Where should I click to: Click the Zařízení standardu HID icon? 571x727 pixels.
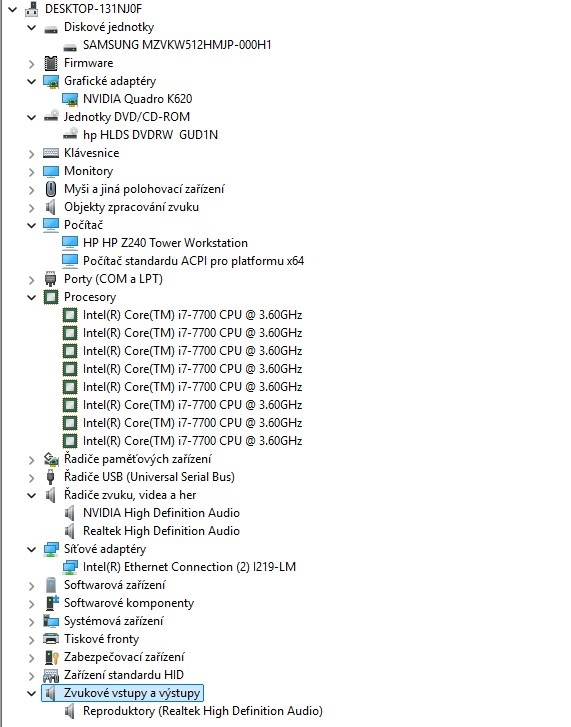pyautogui.click(x=51, y=675)
